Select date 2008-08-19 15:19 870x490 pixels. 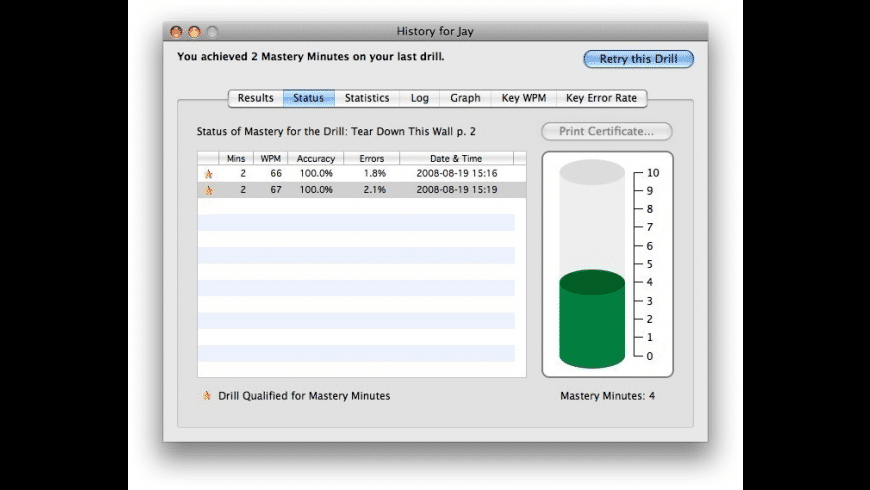point(457,190)
